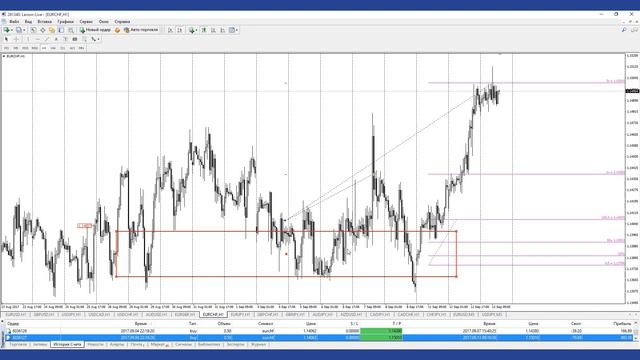Click the green plus Indicators icon

192,30
